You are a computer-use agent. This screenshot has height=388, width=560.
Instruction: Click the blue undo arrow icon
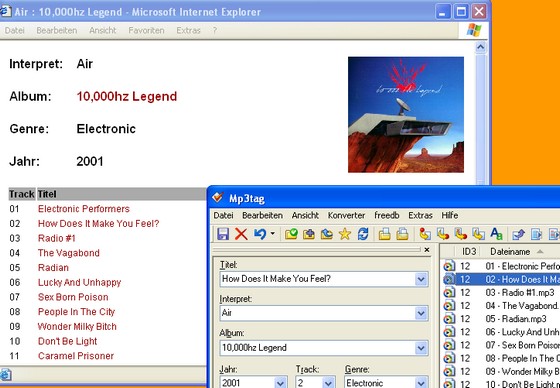[x=260, y=234]
